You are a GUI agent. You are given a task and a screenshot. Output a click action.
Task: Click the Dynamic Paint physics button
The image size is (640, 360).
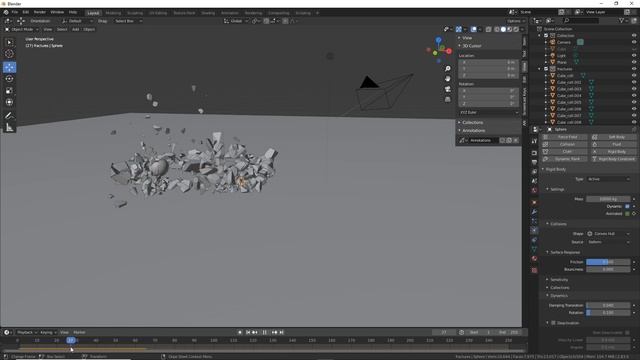(564, 159)
